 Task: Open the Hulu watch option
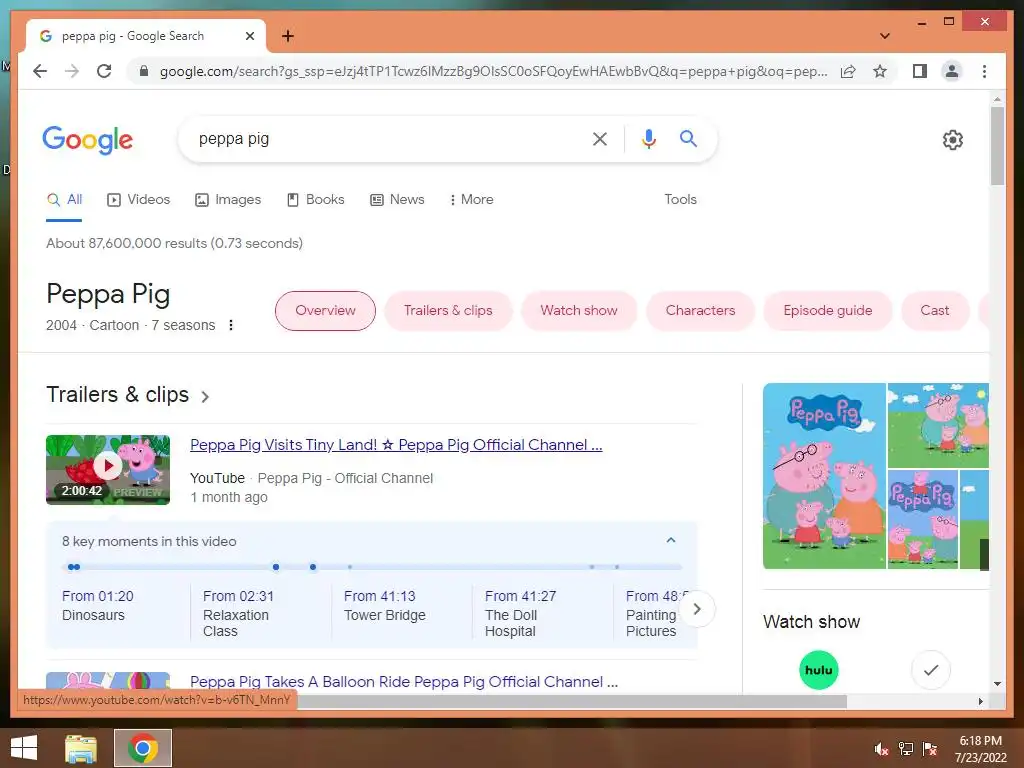tap(818, 670)
